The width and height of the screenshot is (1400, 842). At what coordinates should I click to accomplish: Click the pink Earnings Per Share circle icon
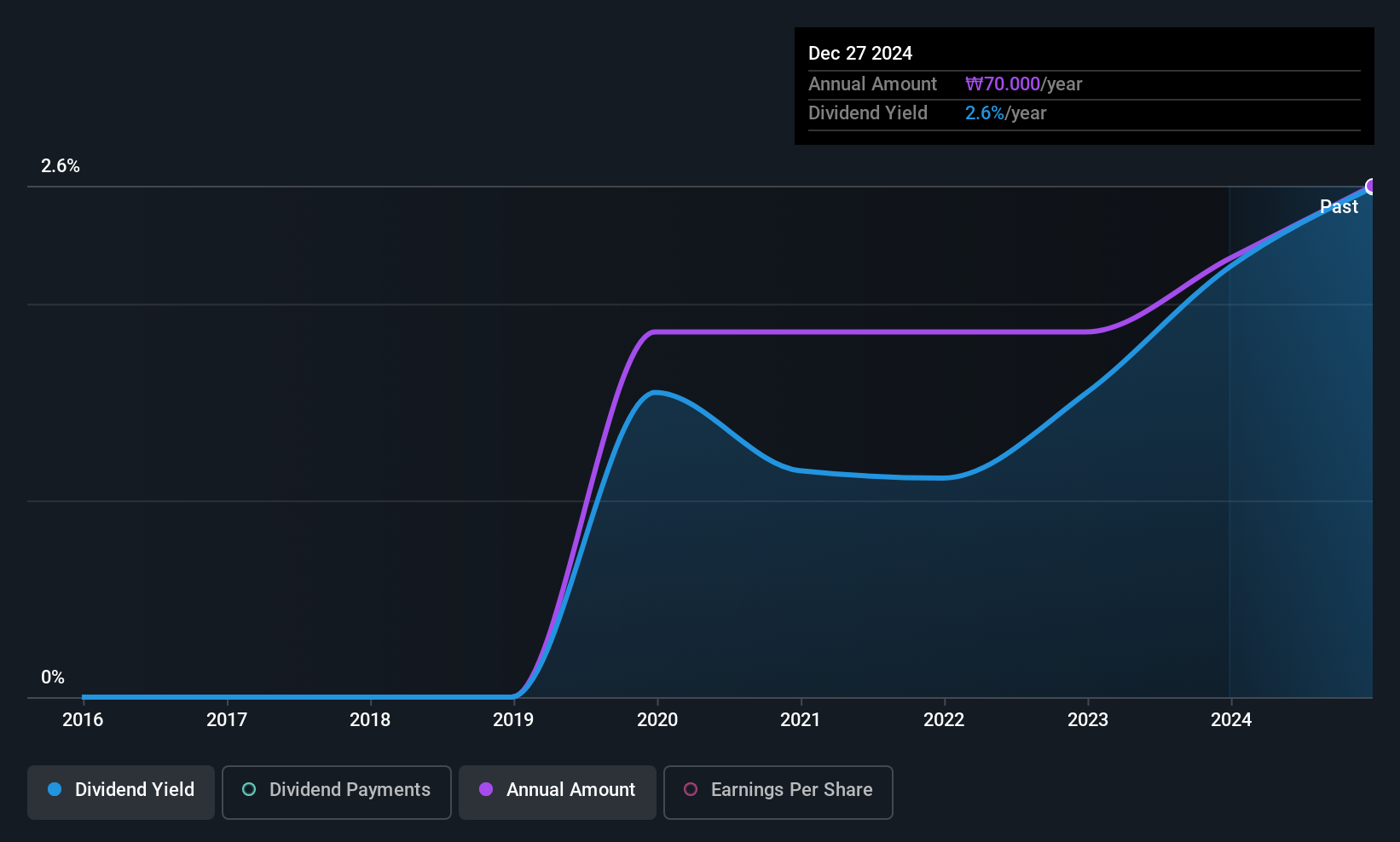coord(691,789)
